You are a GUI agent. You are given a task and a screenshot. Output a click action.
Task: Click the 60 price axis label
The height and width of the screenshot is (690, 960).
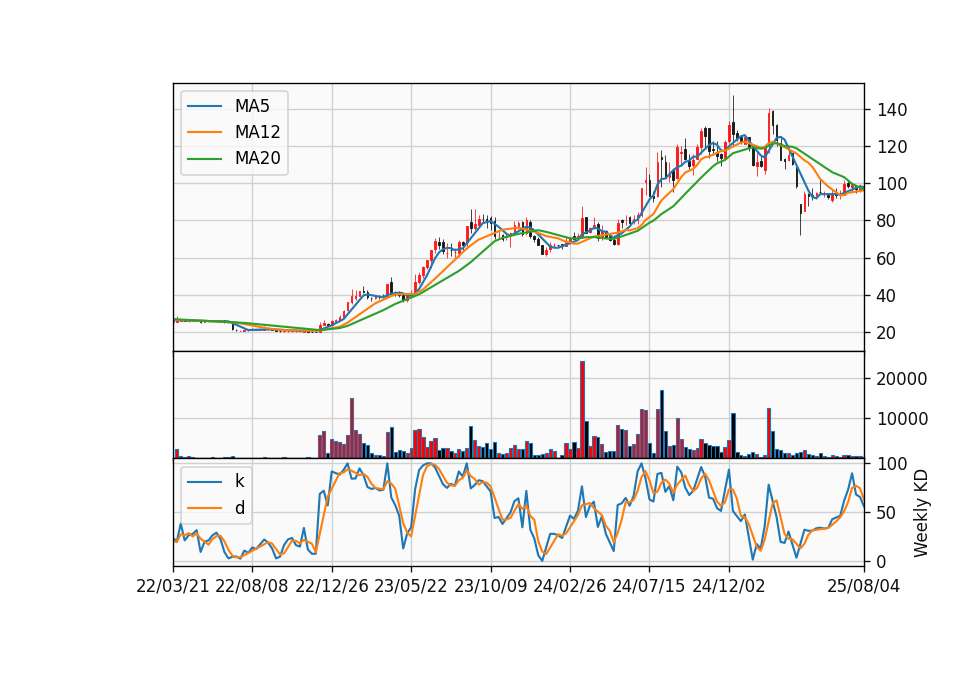point(887,258)
